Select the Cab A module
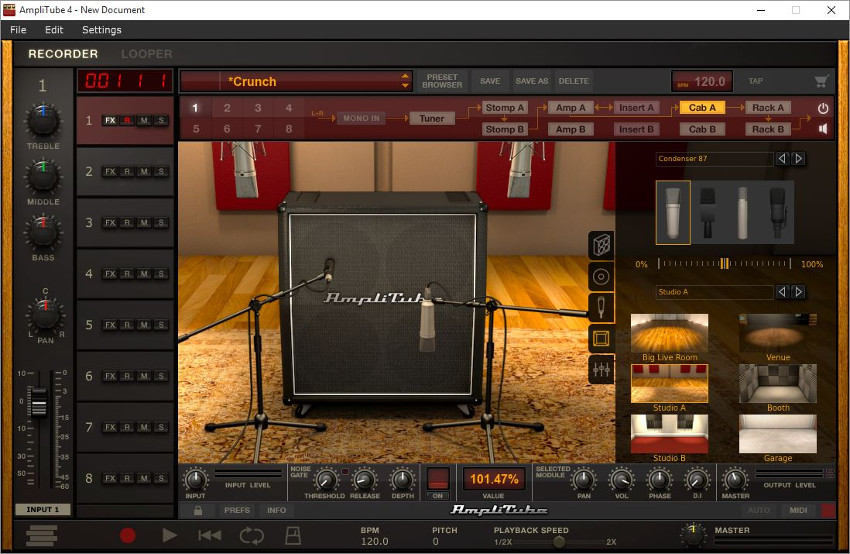Viewport: 850px width, 554px height. tap(702, 108)
